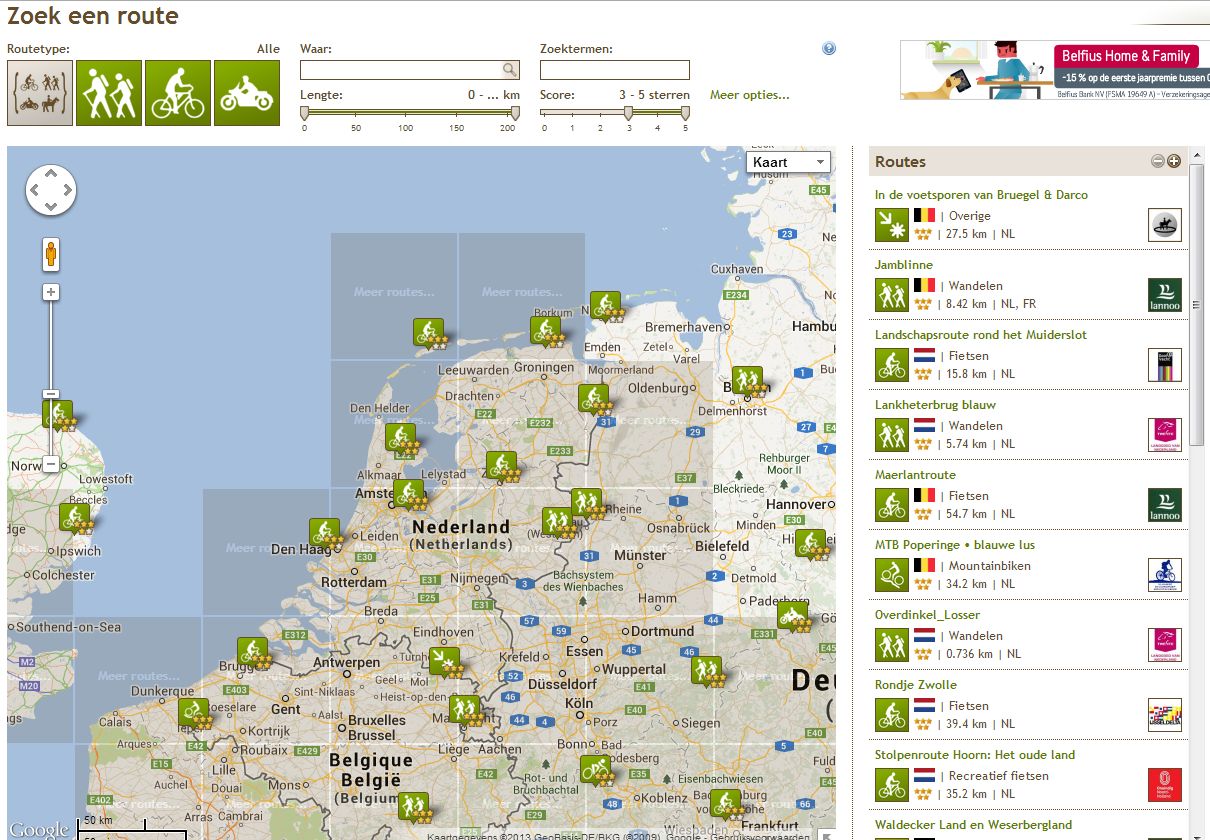Click the Street View pegman icon
This screenshot has height=840, width=1210.
point(51,255)
